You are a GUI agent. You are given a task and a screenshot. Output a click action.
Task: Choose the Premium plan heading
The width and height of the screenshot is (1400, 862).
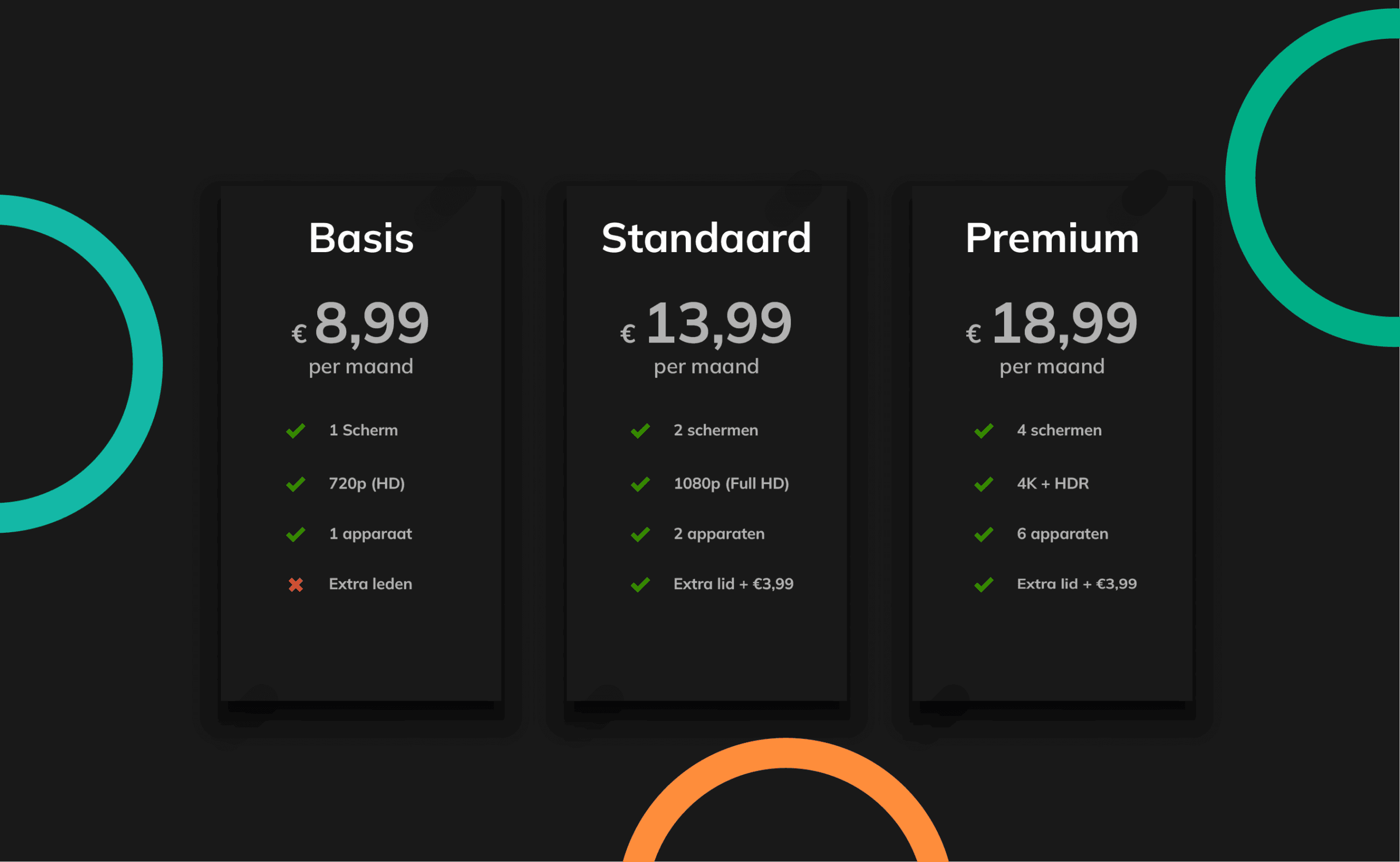pos(1052,238)
